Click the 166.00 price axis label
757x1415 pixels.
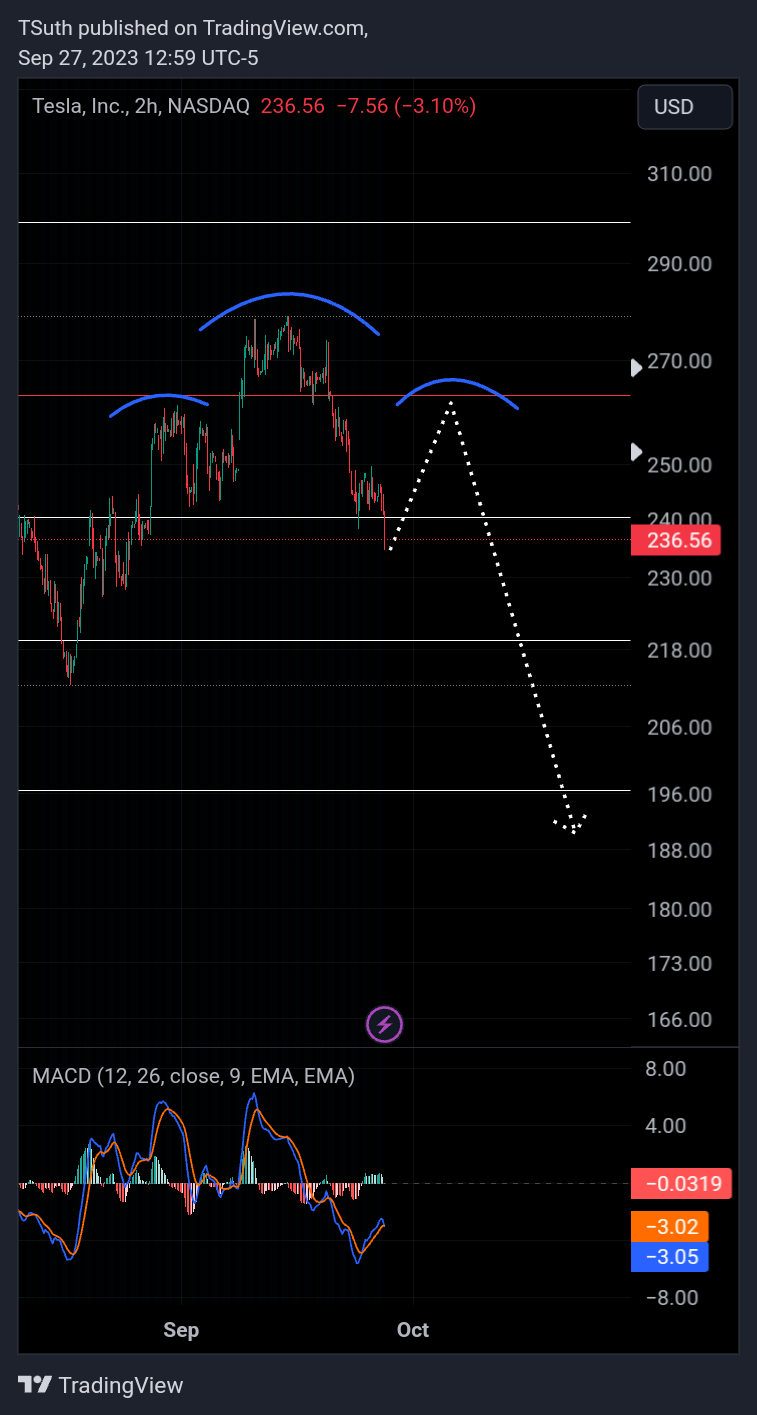679,1020
